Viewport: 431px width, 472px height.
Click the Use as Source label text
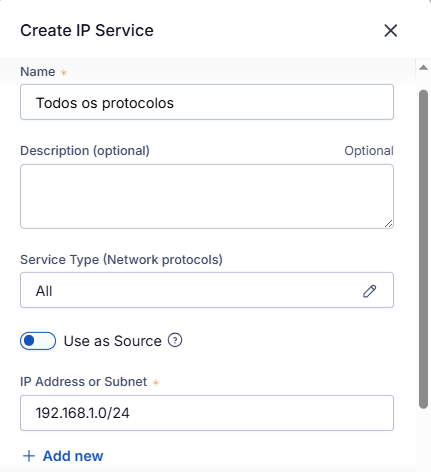pyautogui.click(x=113, y=341)
